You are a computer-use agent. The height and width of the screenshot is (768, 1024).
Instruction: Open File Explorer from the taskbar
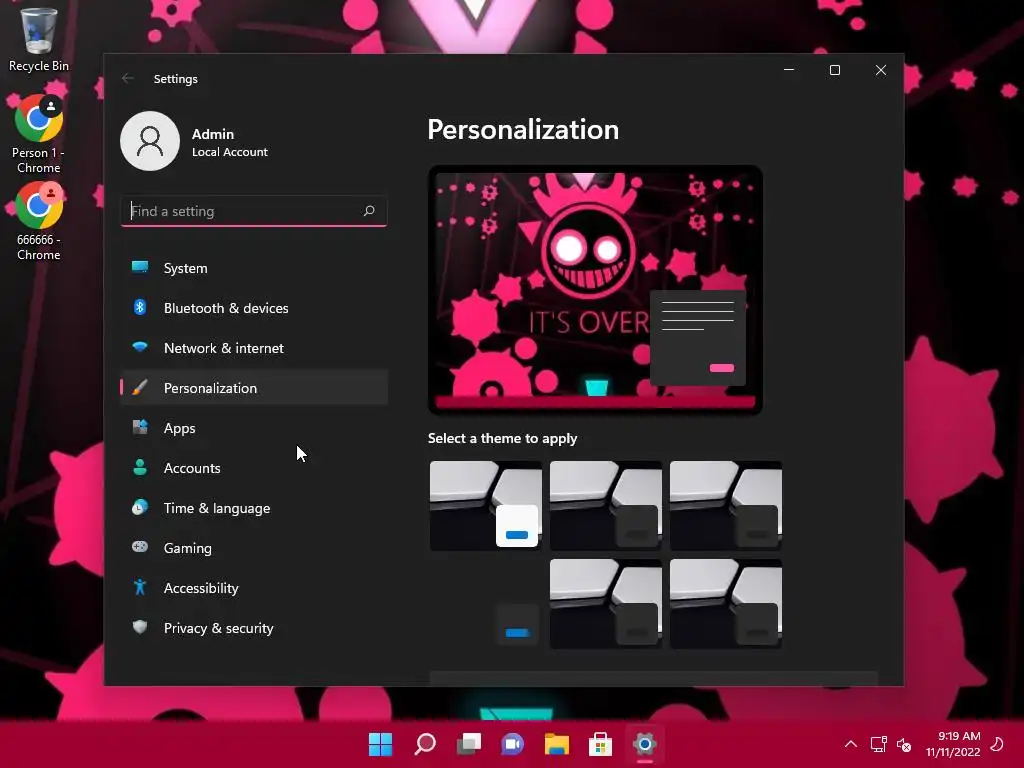pyautogui.click(x=556, y=744)
